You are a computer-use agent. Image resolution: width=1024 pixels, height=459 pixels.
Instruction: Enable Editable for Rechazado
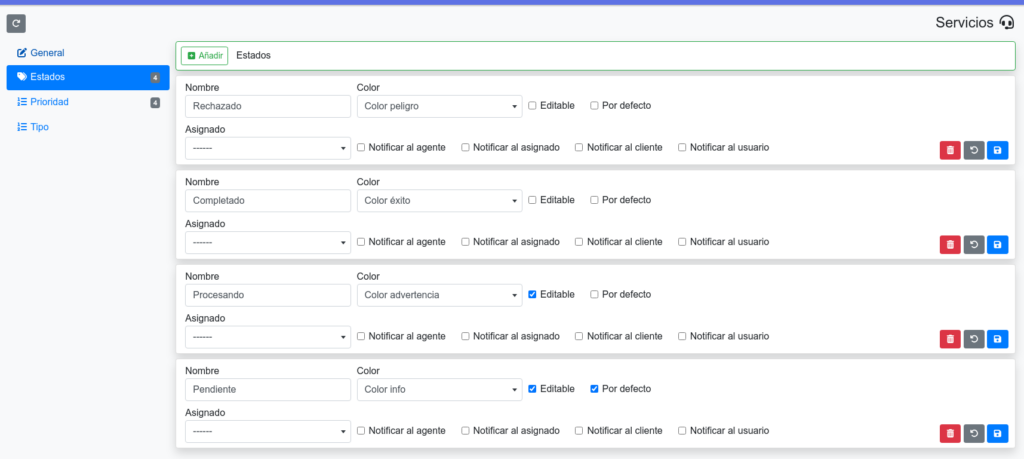[532, 106]
